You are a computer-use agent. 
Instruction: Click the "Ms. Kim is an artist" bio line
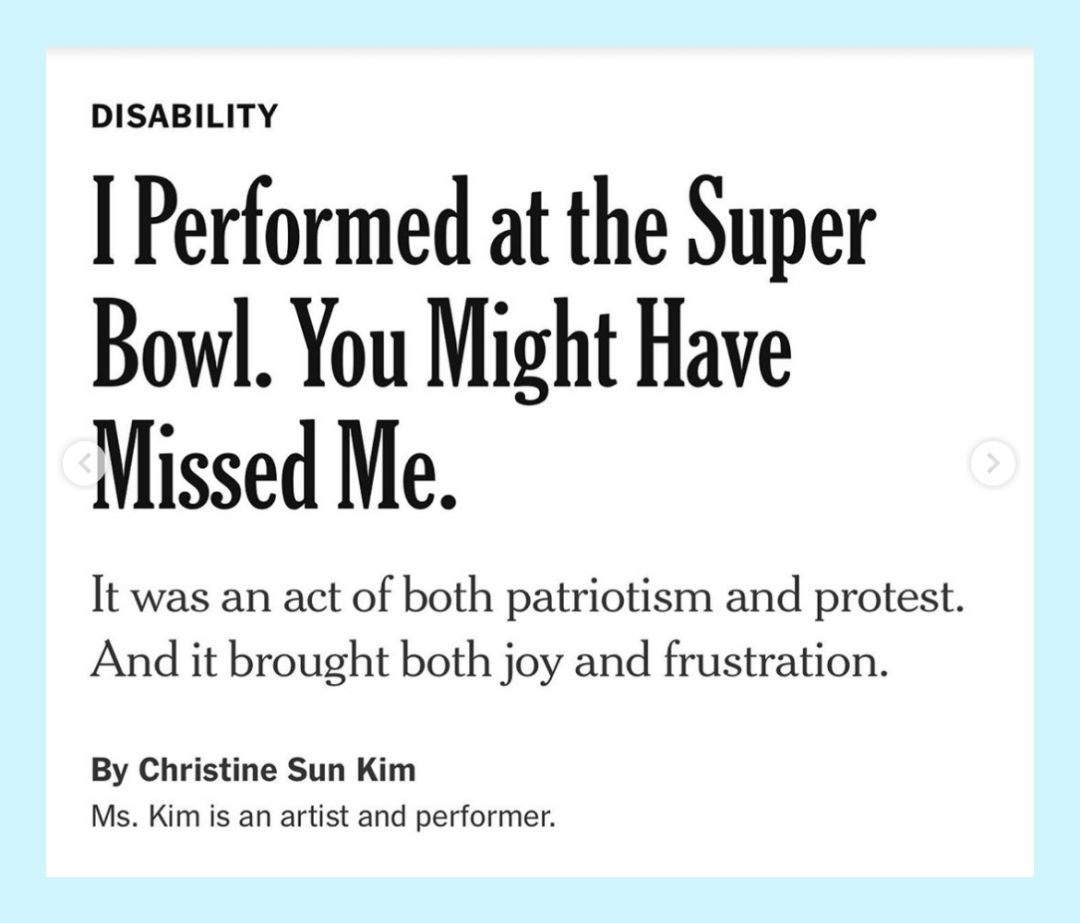click(322, 817)
